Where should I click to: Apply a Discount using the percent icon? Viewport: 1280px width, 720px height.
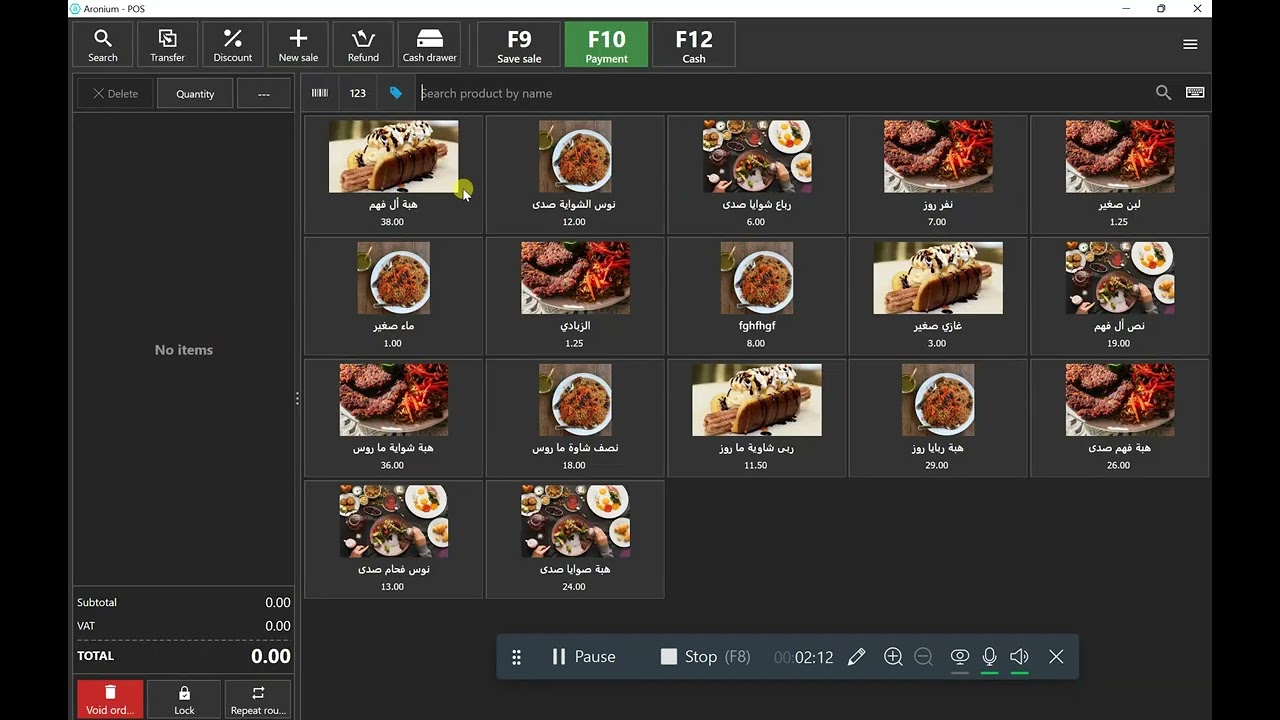click(x=233, y=45)
